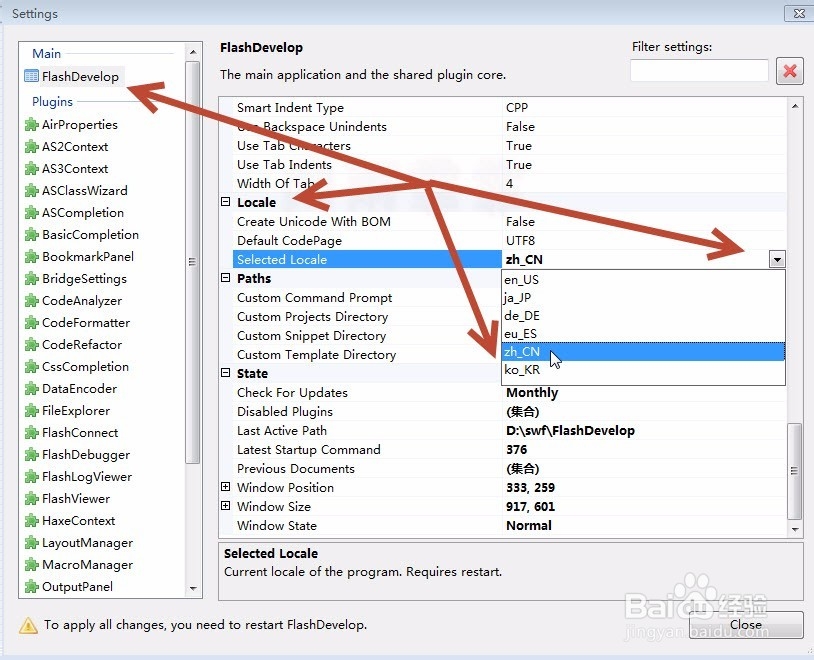The image size is (814, 660).
Task: Click the MacroManager plugin puzzle icon
Action: click(x=32, y=564)
